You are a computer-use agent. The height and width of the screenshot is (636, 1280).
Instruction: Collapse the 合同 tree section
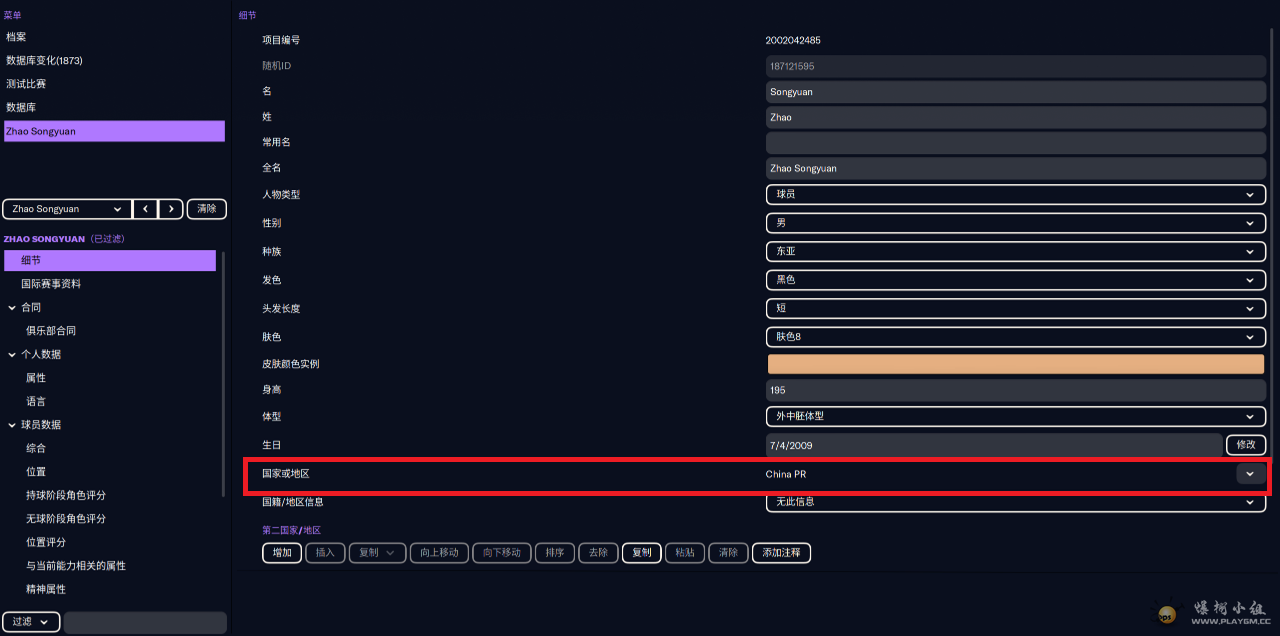pos(12,307)
